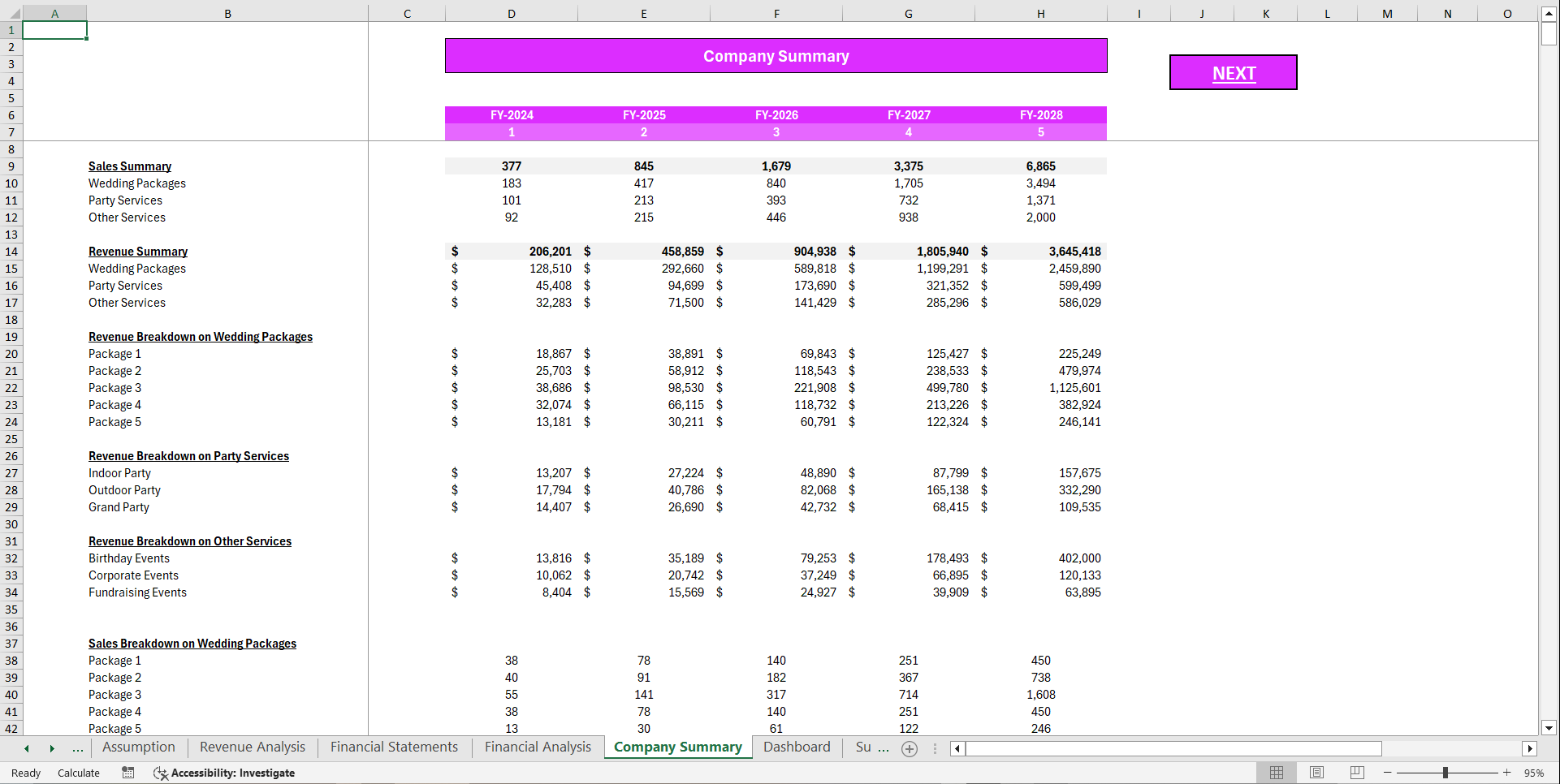Open the Financial Statements sheet
This screenshot has width=1560, height=784.
point(393,747)
